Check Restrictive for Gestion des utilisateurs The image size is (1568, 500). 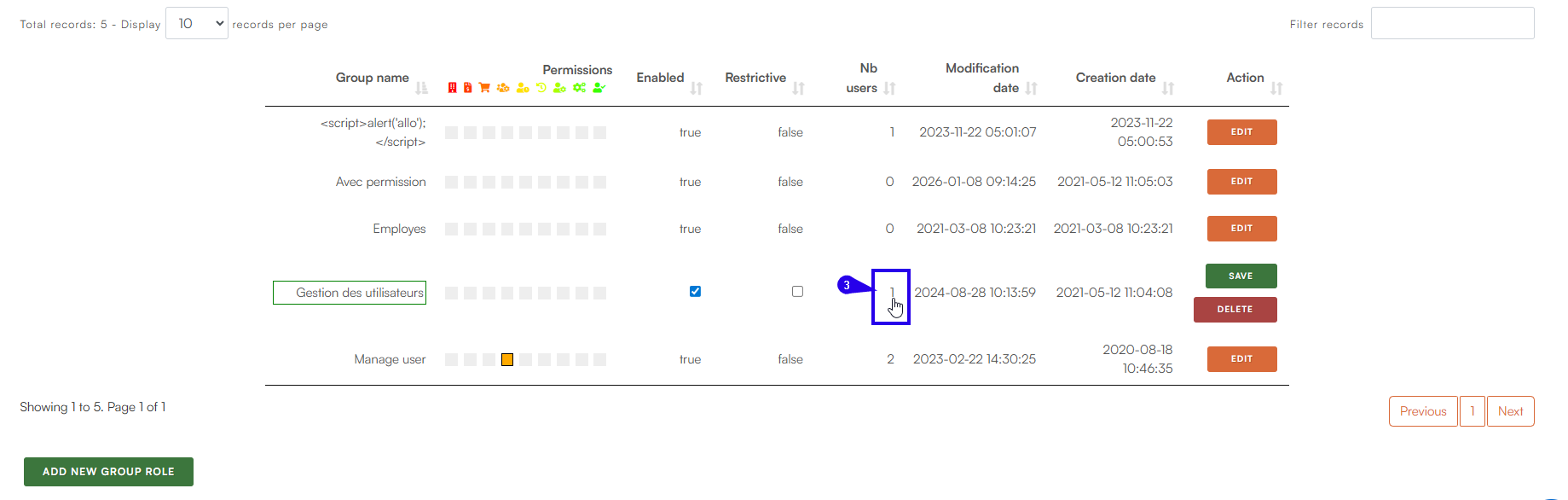(x=797, y=291)
